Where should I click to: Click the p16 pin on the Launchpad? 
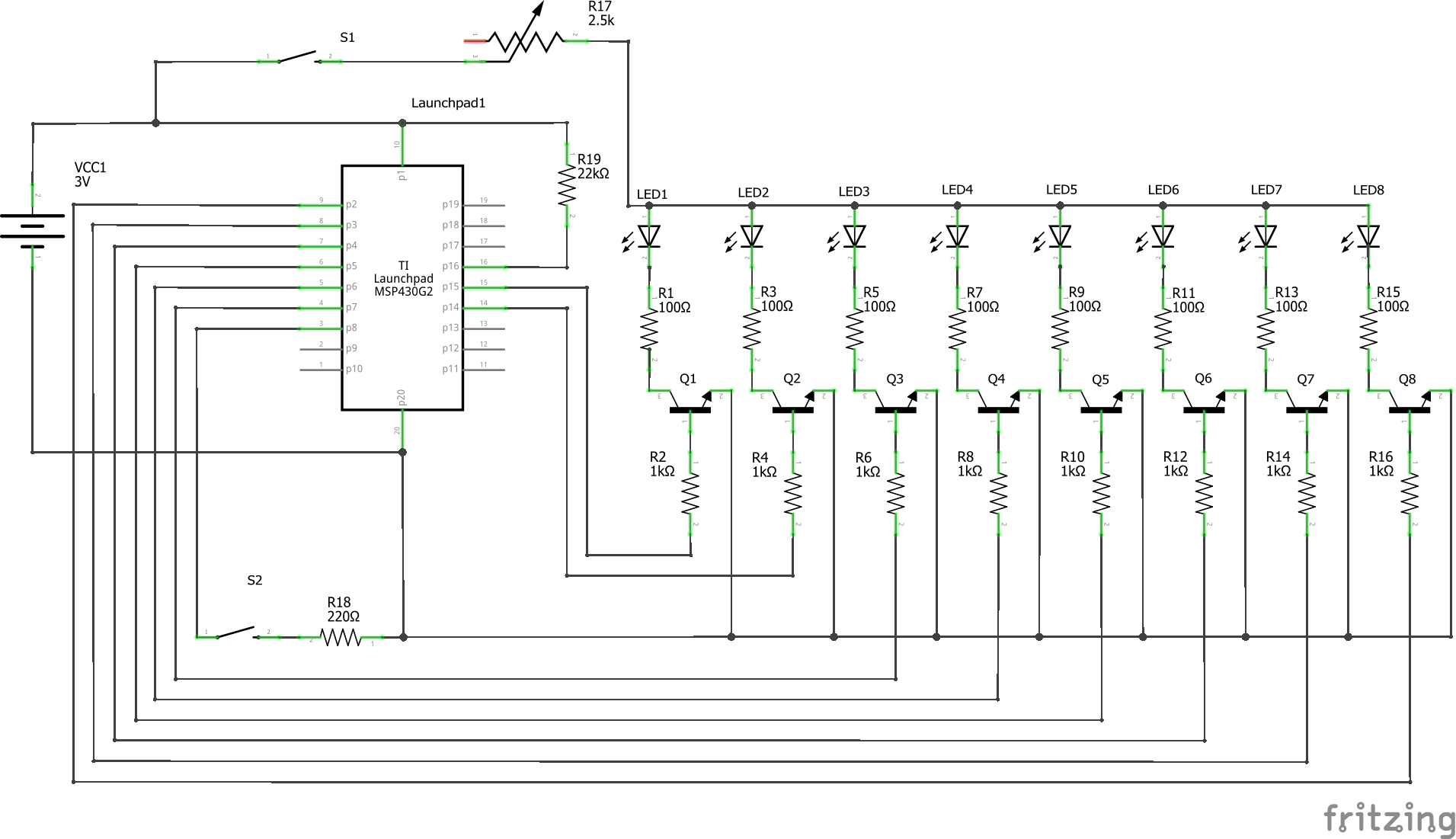coord(483,267)
